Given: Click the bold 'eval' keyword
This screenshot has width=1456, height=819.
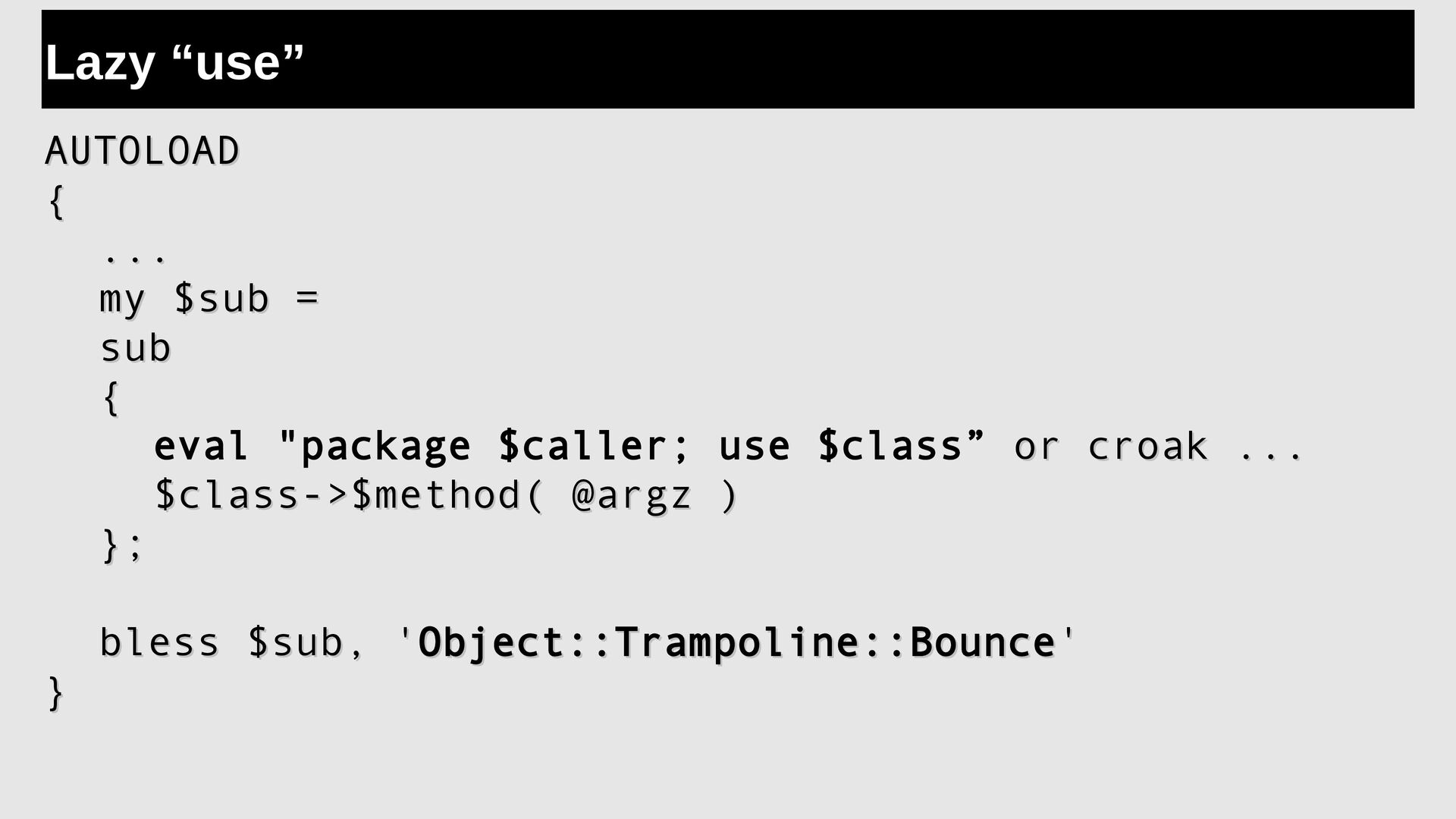Looking at the screenshot, I should tap(201, 446).
